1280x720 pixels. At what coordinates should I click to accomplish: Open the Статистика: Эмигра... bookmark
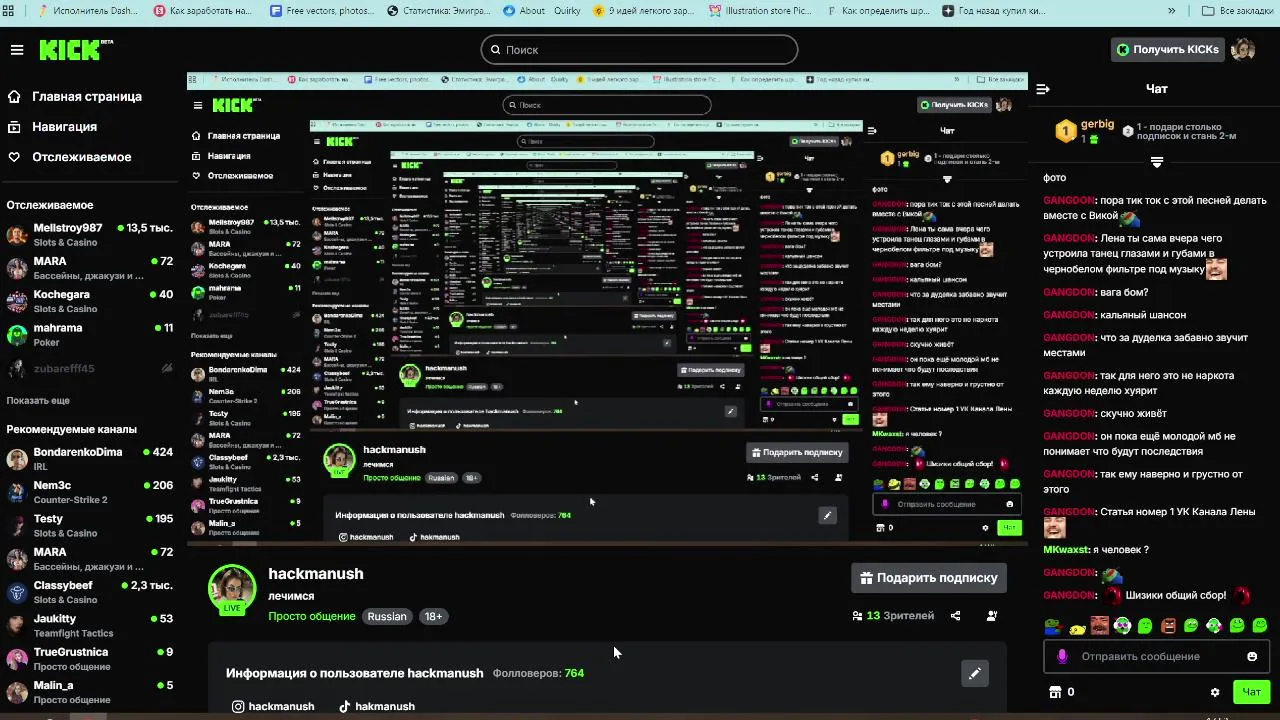438,11
